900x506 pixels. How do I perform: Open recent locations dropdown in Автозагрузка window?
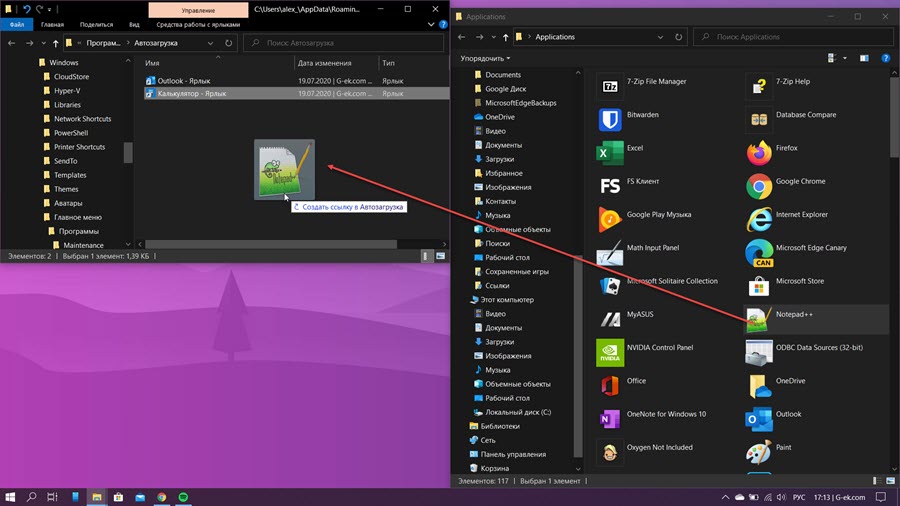(43, 43)
